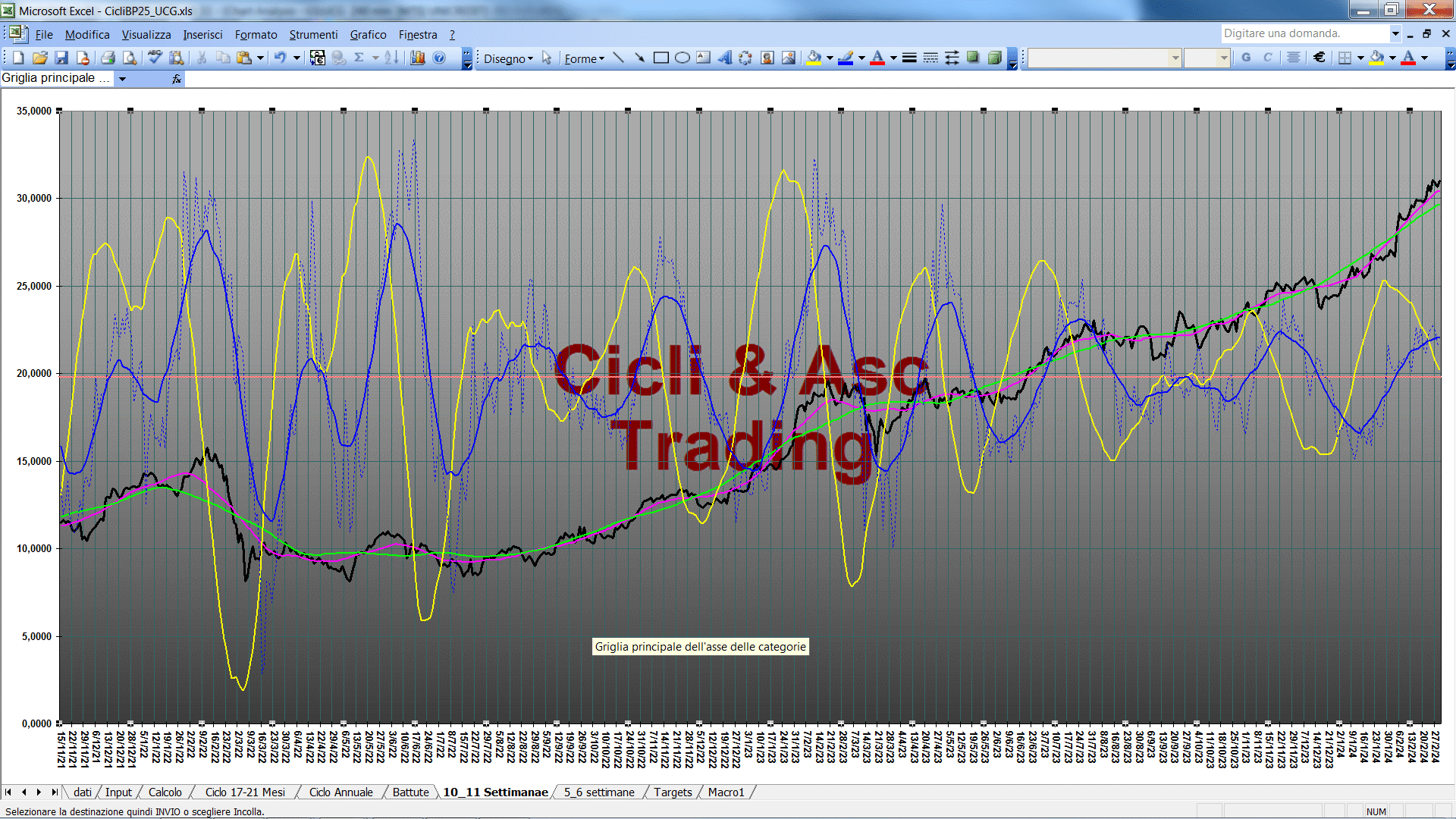Image resolution: width=1456 pixels, height=819 pixels.
Task: Open Print Preview icon
Action: click(130, 58)
